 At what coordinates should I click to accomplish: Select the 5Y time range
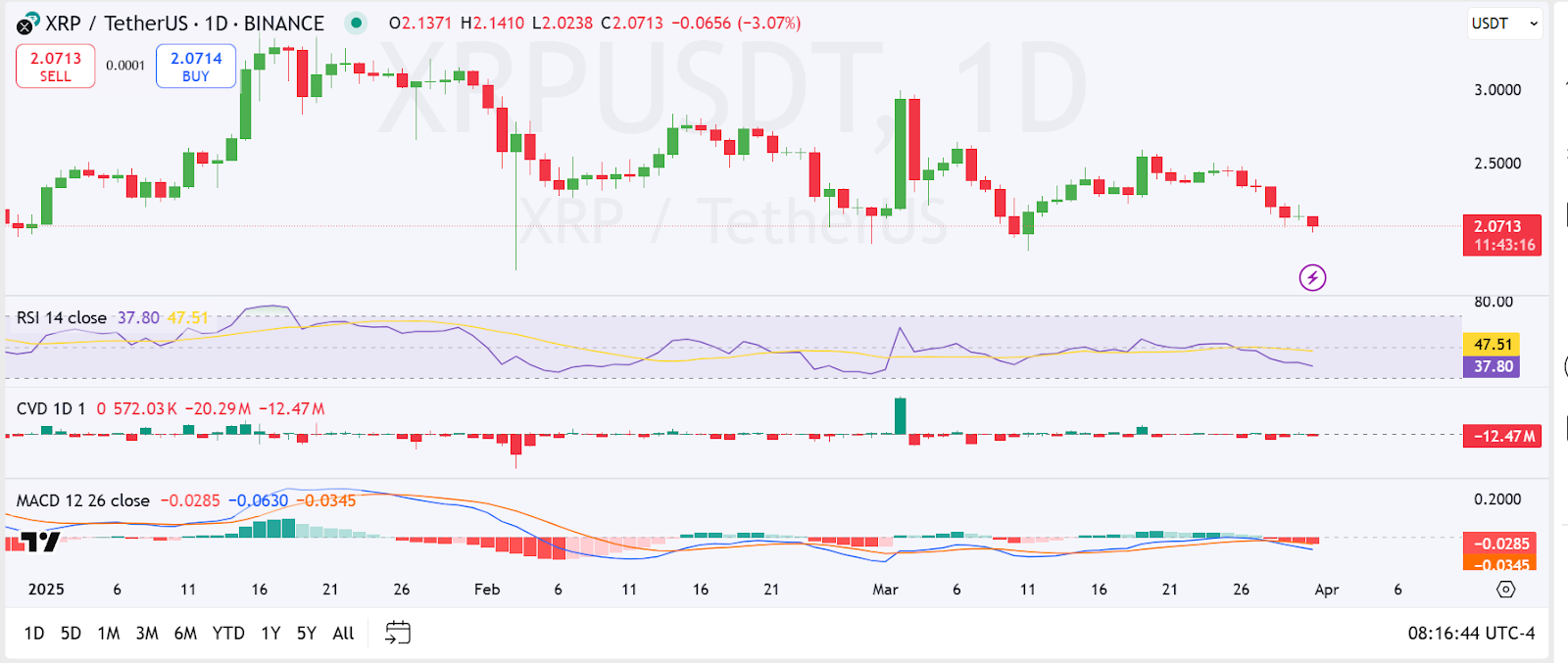tap(307, 634)
